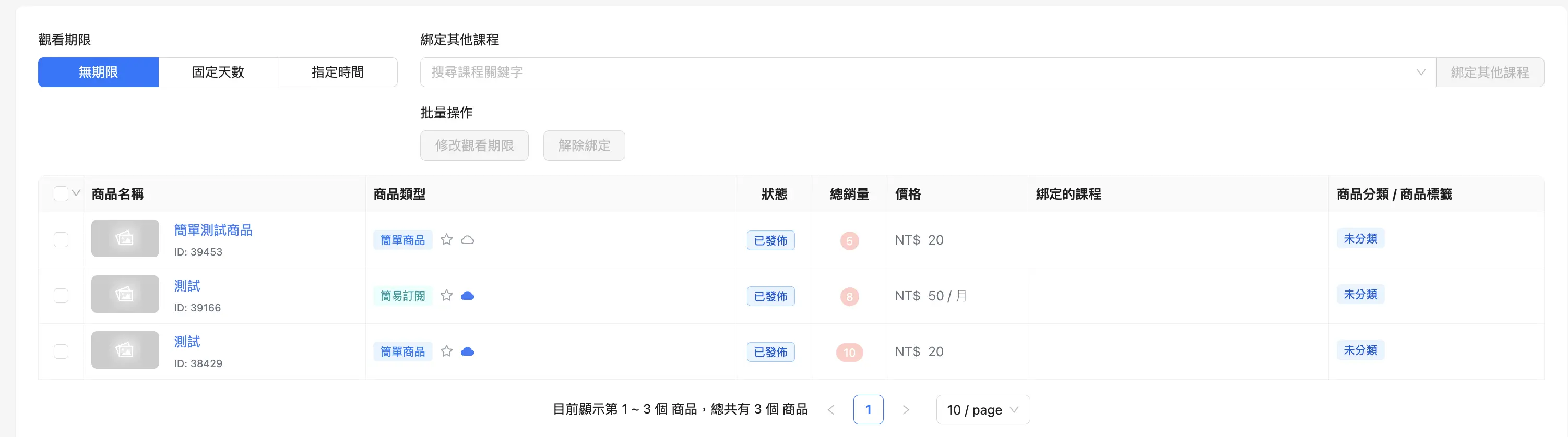Toggle the select-all checkbox in table header
The width and height of the screenshot is (1568, 437).
point(61,194)
